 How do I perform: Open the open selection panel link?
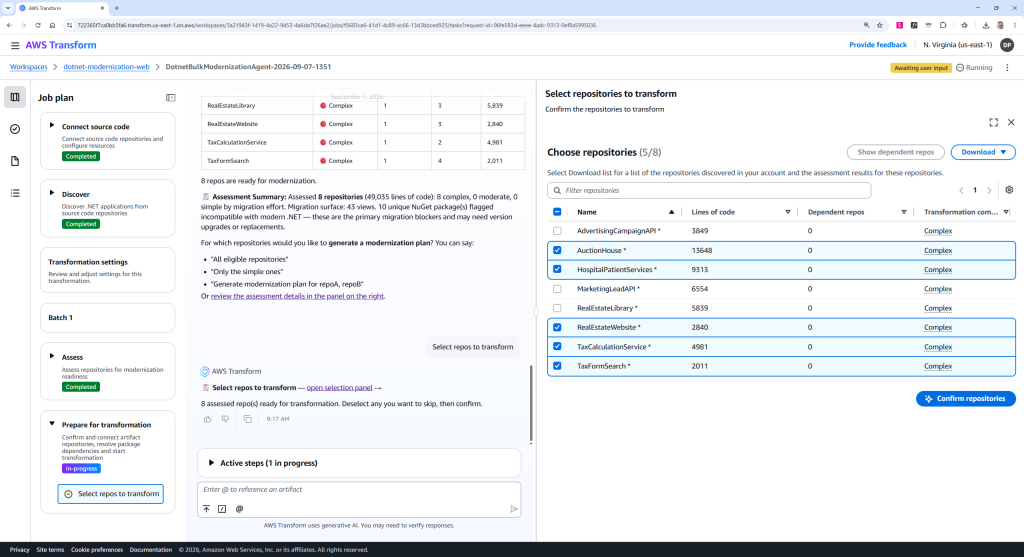tap(339, 388)
